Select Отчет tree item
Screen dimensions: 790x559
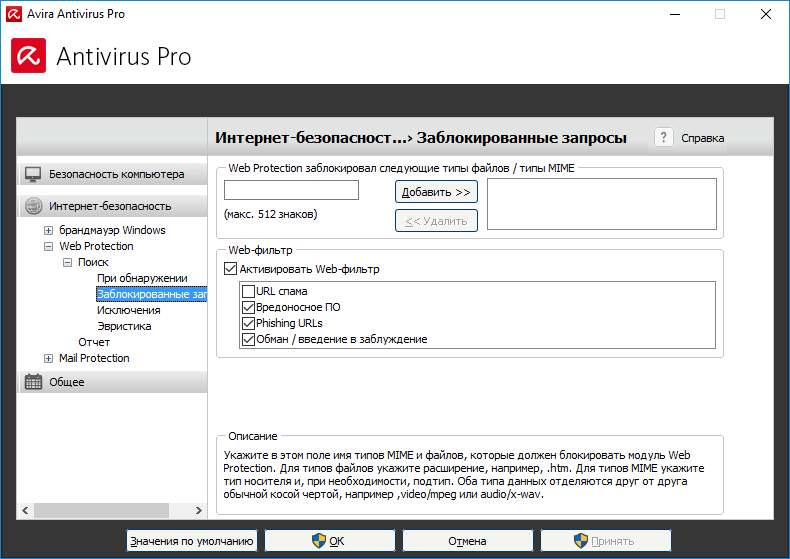(x=94, y=342)
